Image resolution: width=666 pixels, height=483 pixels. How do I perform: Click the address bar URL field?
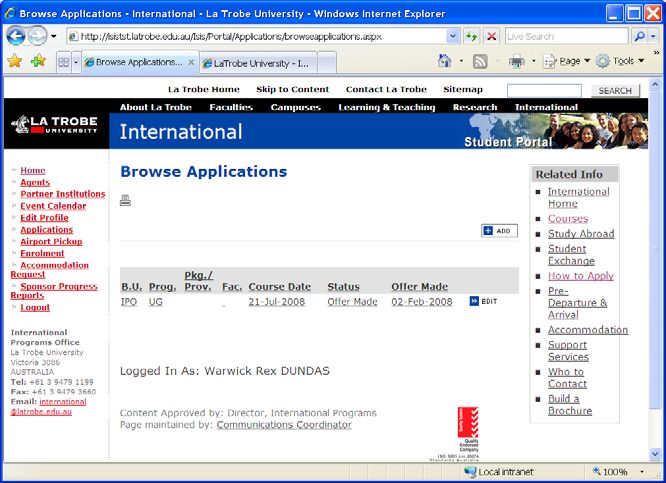click(x=257, y=37)
